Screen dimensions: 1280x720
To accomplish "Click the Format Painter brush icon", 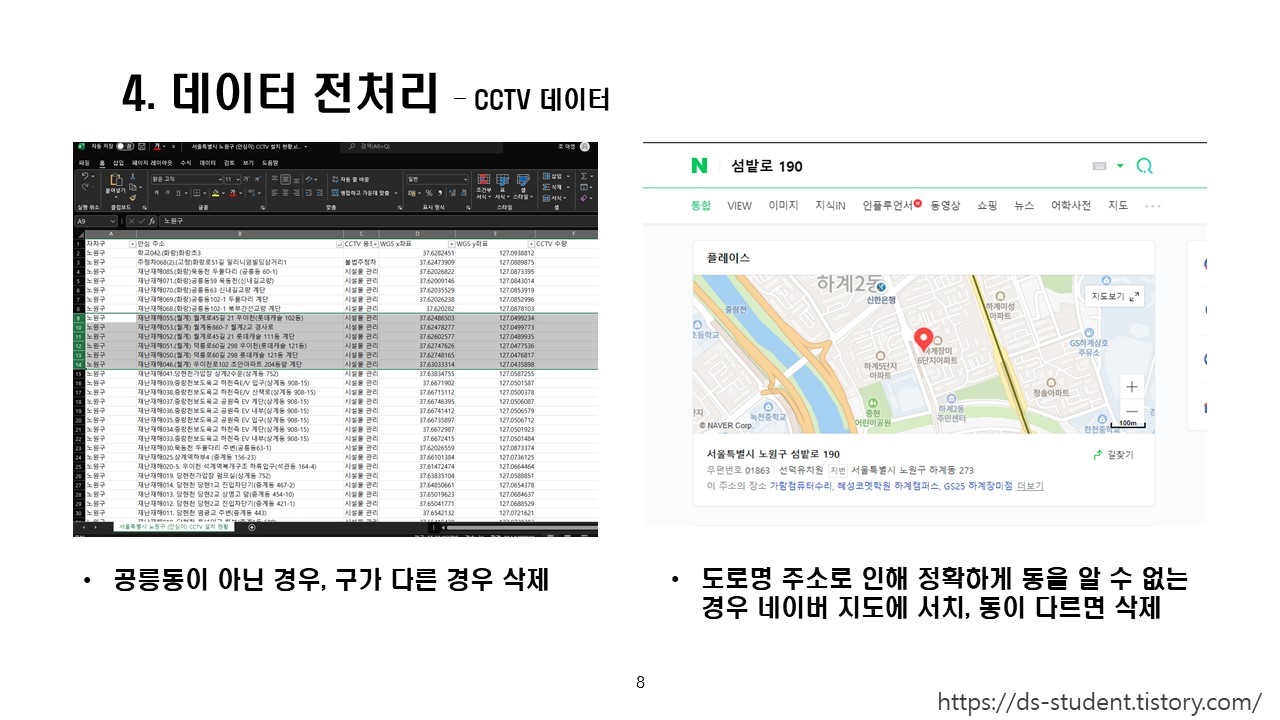I will point(133,197).
